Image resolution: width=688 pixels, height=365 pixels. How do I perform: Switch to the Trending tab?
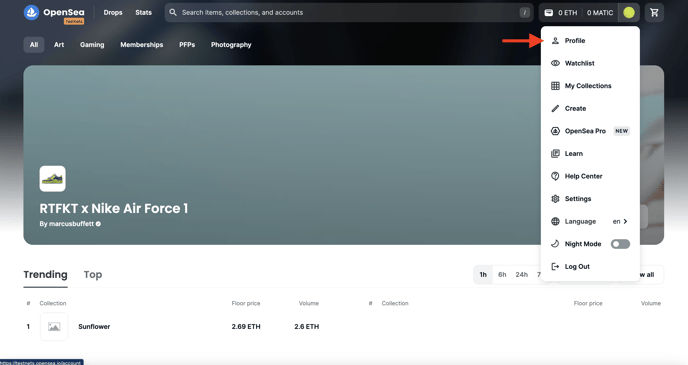click(45, 275)
